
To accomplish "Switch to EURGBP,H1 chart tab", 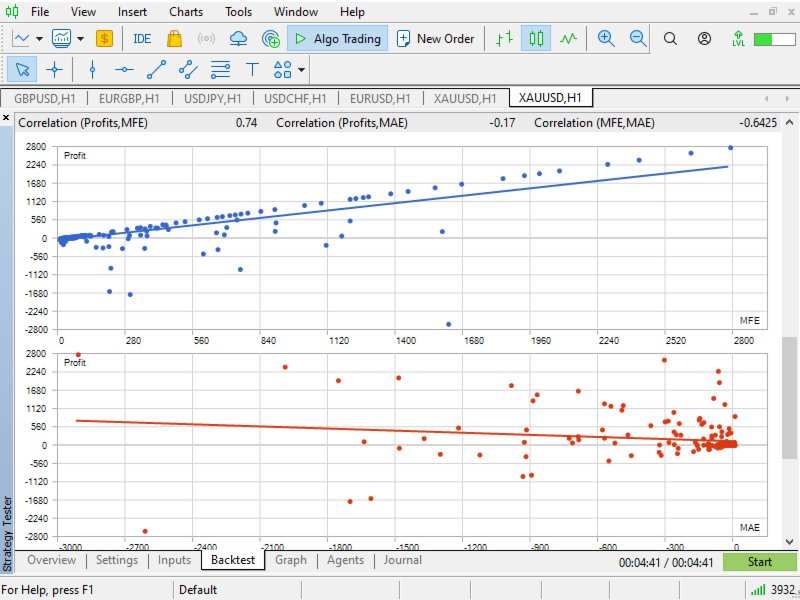I will tap(129, 98).
